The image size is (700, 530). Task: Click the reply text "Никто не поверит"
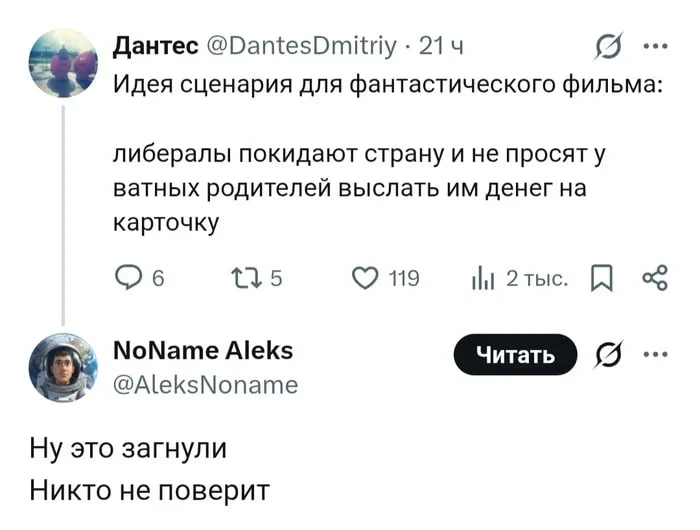(x=150, y=491)
